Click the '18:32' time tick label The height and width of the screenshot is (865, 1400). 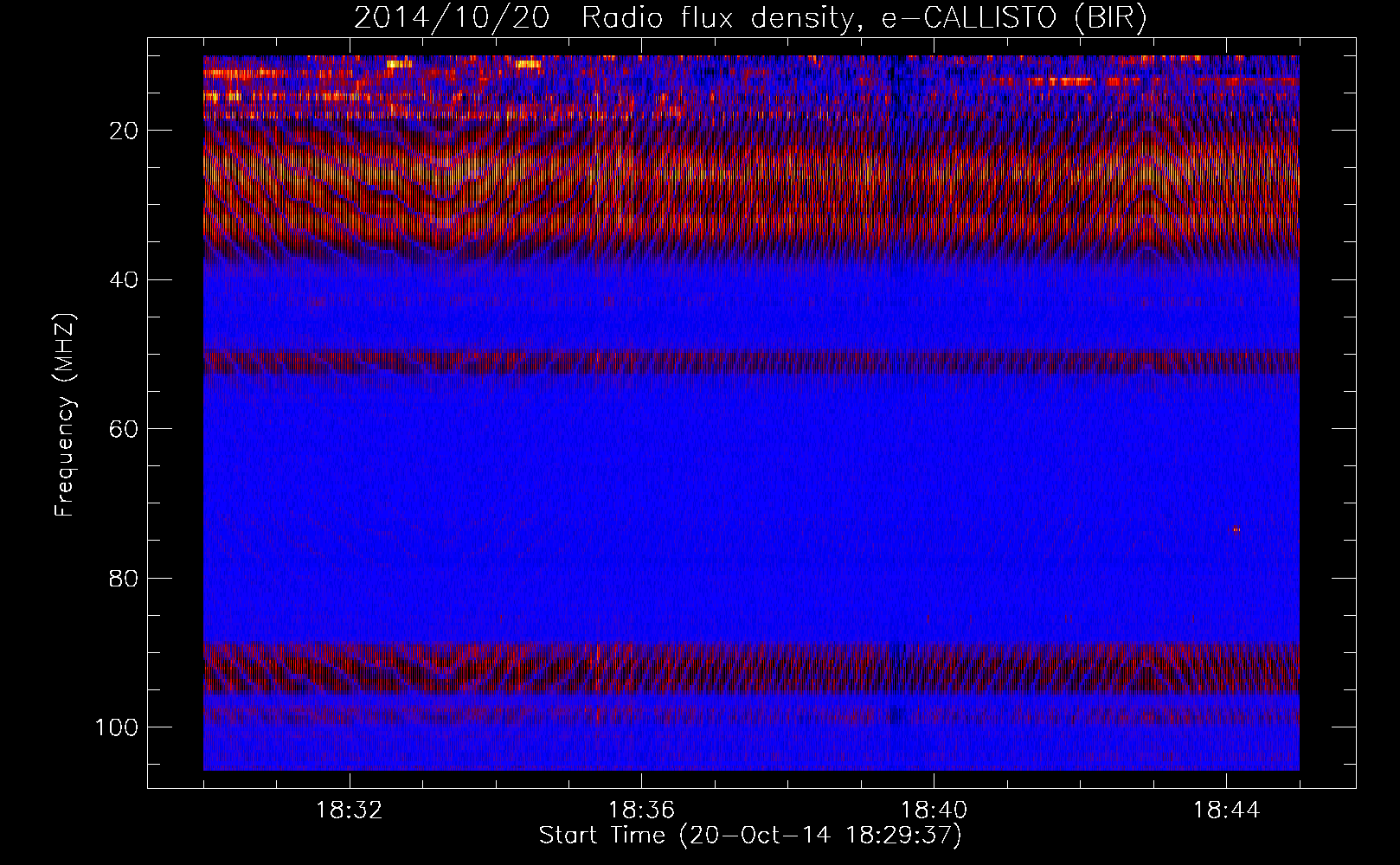(350, 811)
